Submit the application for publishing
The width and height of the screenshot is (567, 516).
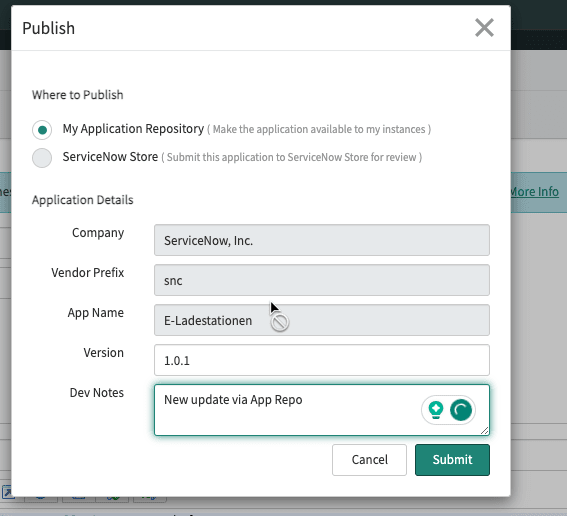coord(452,460)
